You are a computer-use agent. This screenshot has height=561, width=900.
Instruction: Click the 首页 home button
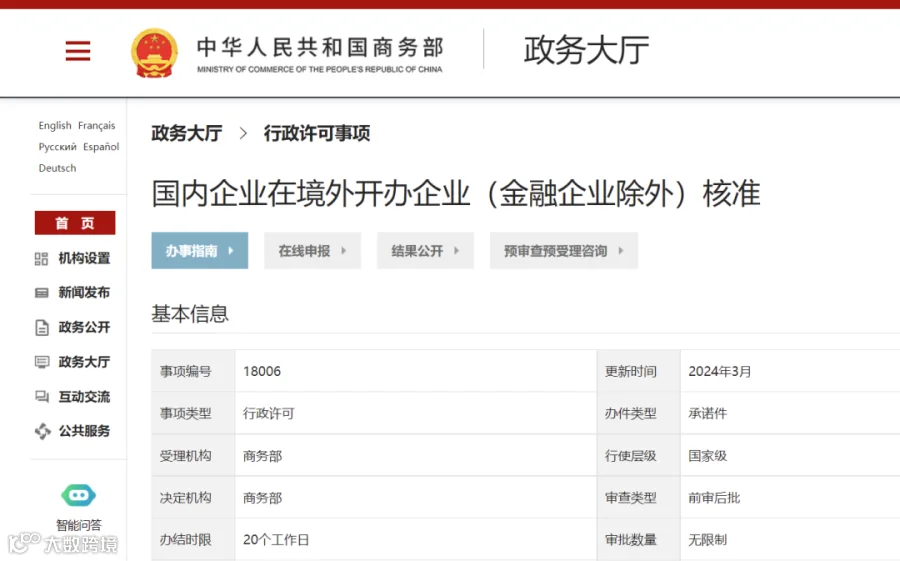pos(75,223)
